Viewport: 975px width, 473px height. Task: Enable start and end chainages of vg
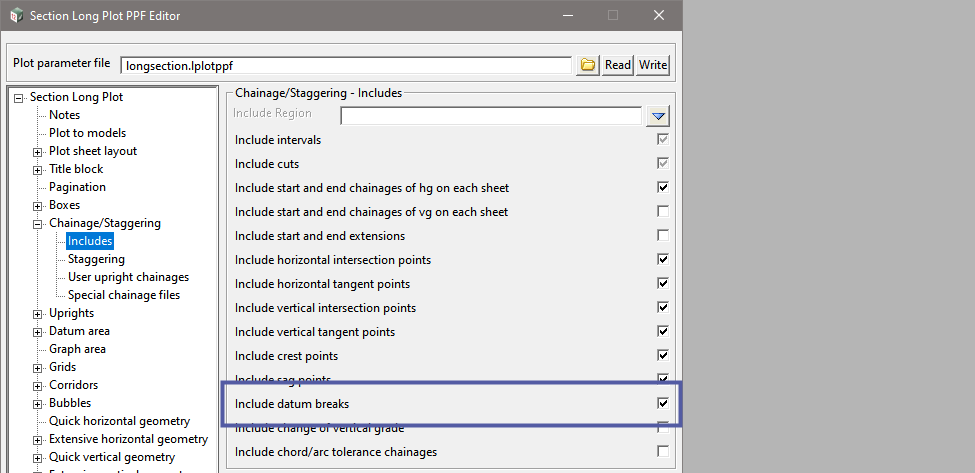(x=662, y=212)
